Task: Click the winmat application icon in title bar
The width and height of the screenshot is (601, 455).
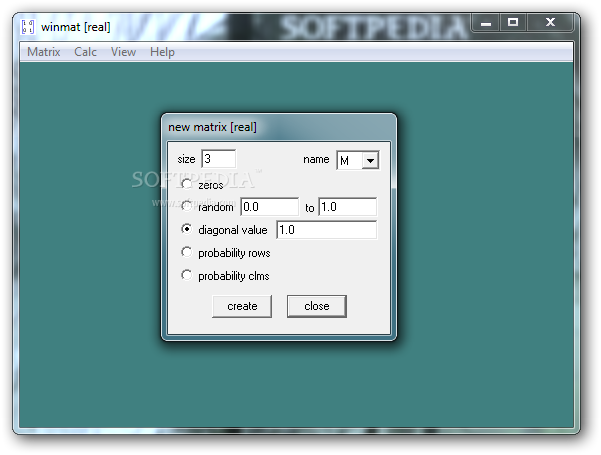Action: [28, 27]
